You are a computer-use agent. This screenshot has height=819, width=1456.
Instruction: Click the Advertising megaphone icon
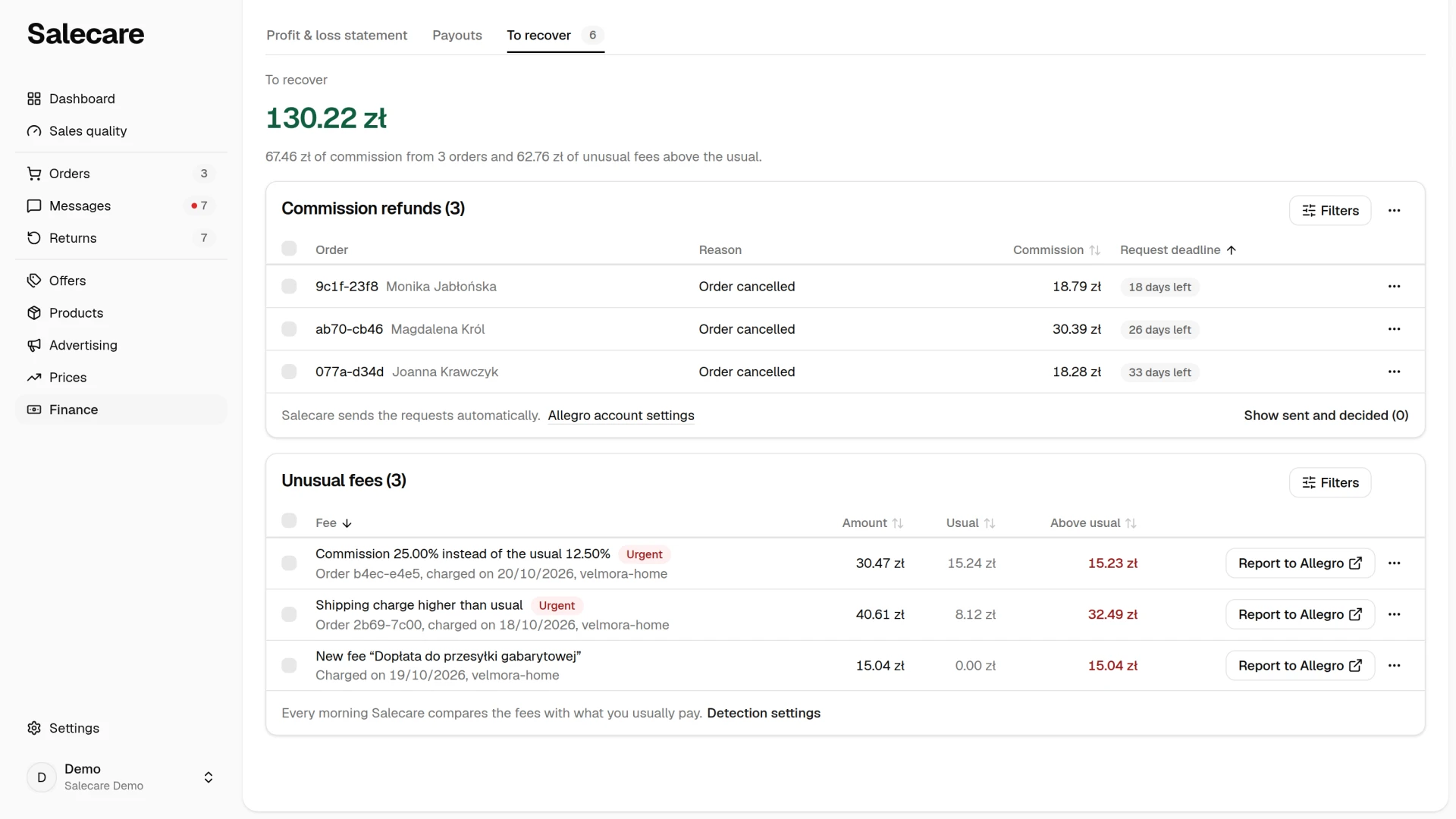pyautogui.click(x=34, y=345)
